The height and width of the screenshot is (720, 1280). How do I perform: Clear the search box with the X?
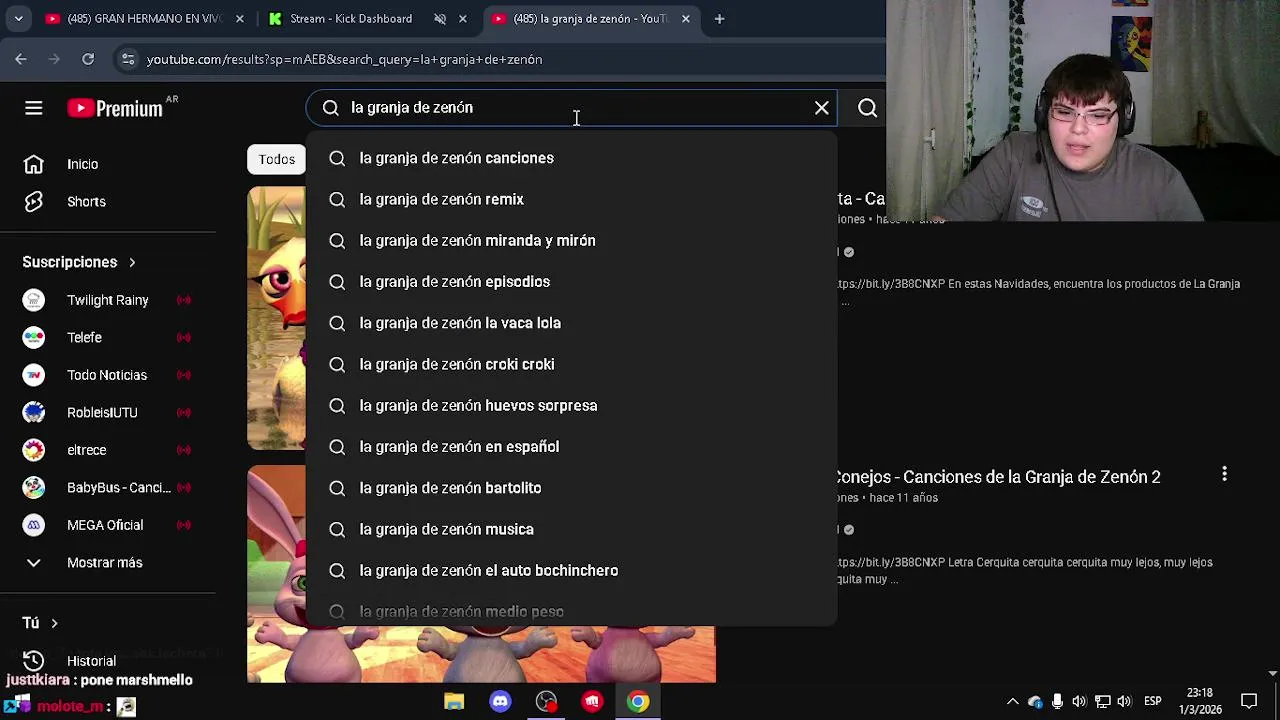tap(822, 108)
